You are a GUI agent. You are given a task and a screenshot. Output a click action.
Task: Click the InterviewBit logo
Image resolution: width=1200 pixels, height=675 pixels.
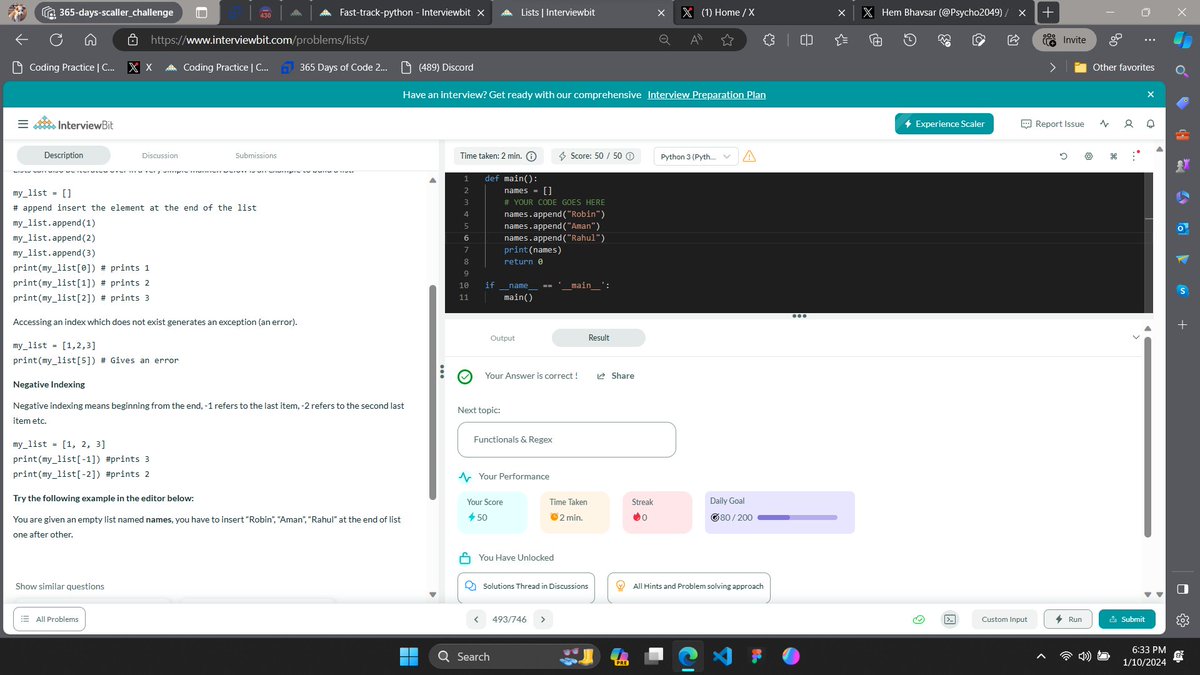pos(72,124)
